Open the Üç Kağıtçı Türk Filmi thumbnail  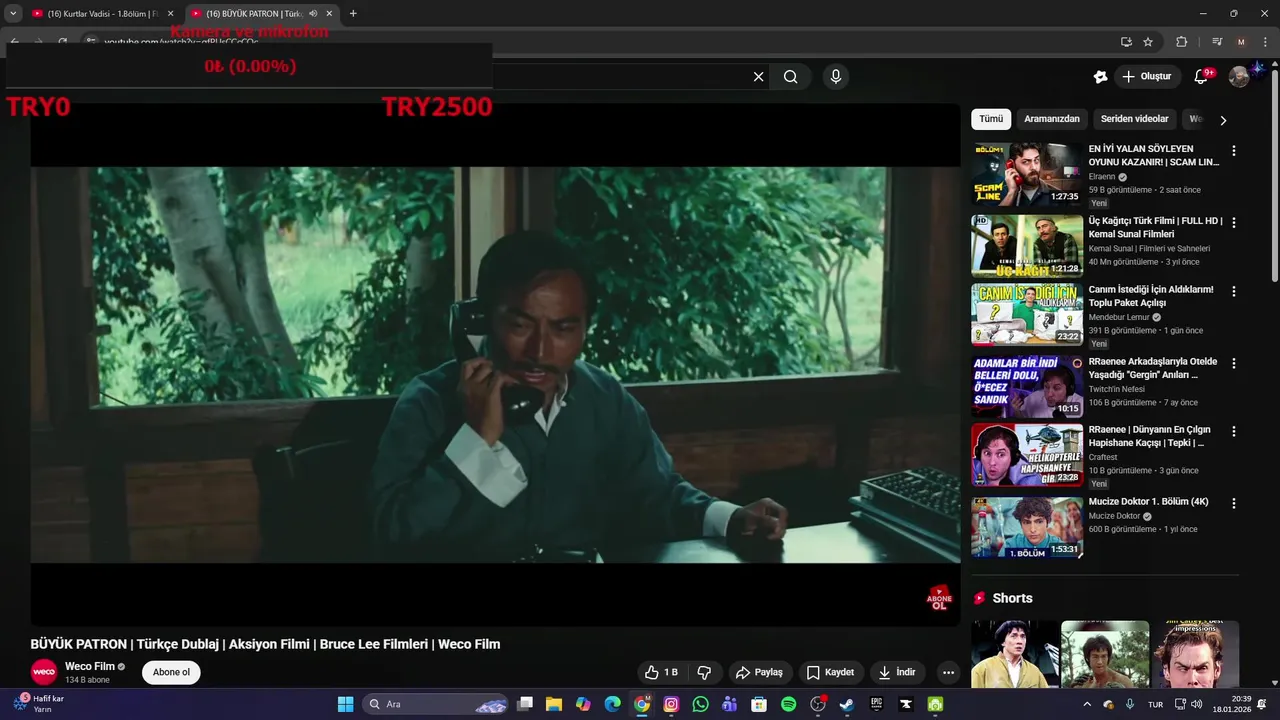pyautogui.click(x=1027, y=246)
